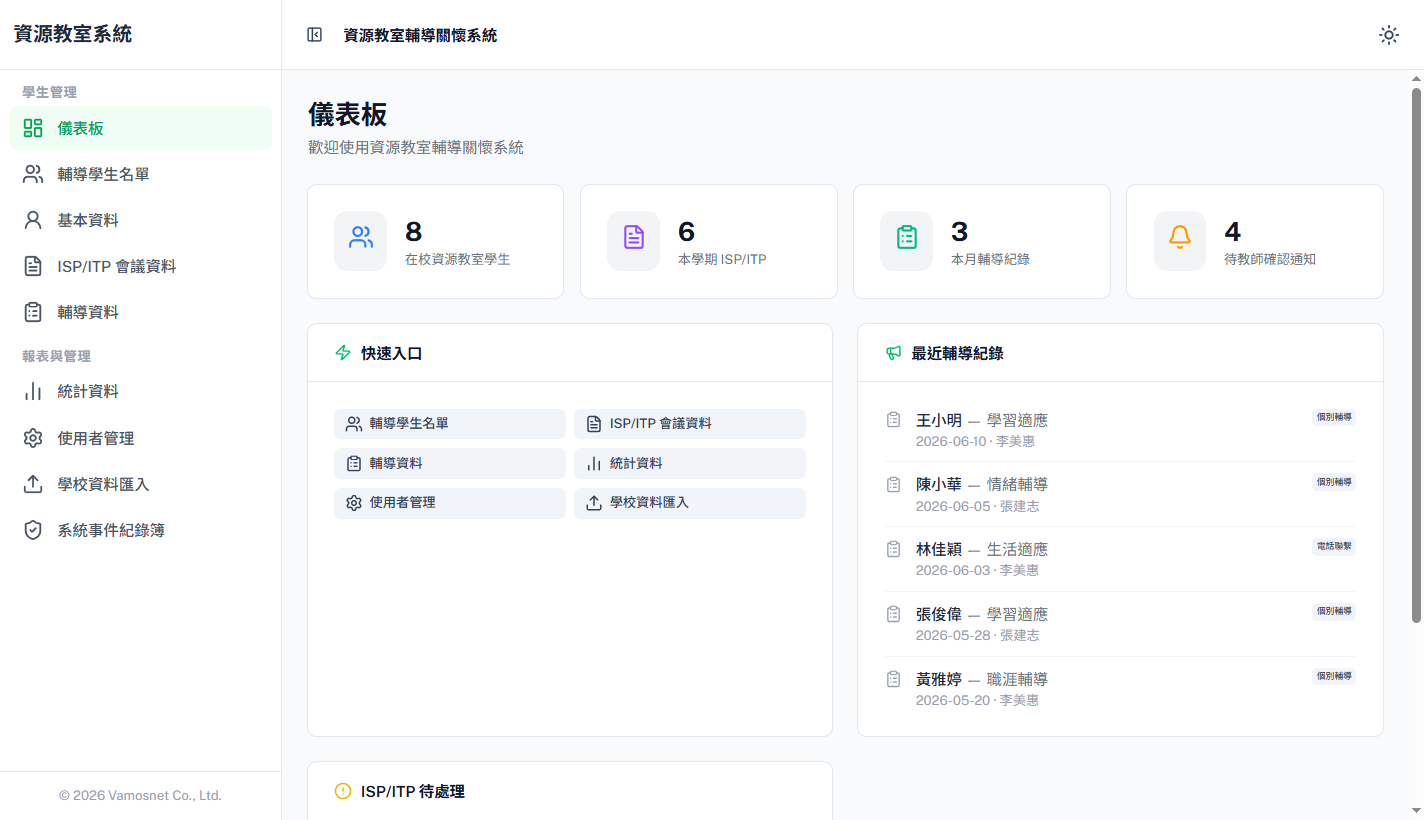Click the record icon next to 陳小華
Viewport: 1424px width, 820px height.
(x=894, y=484)
